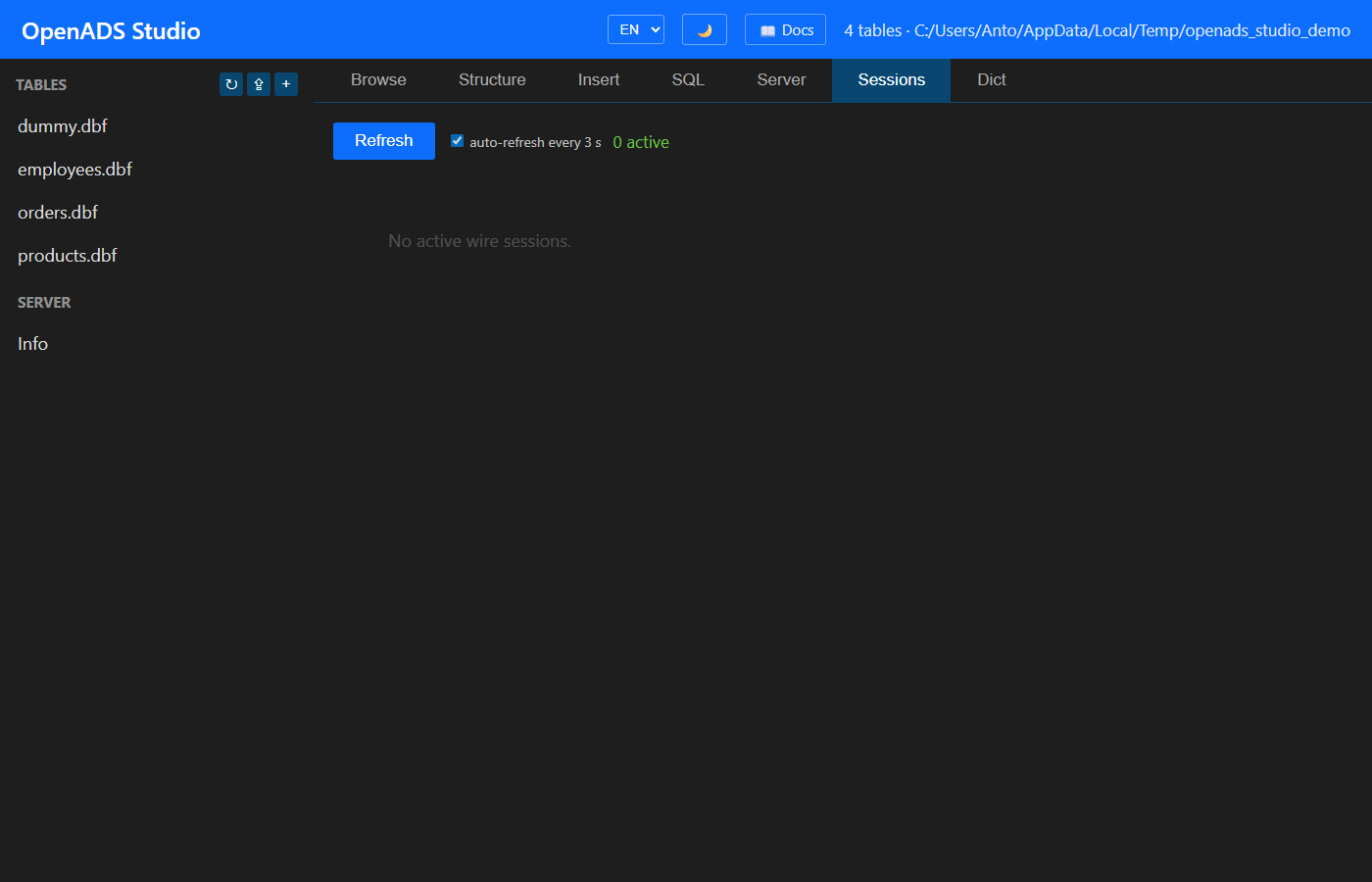Show the Server tab

click(781, 80)
